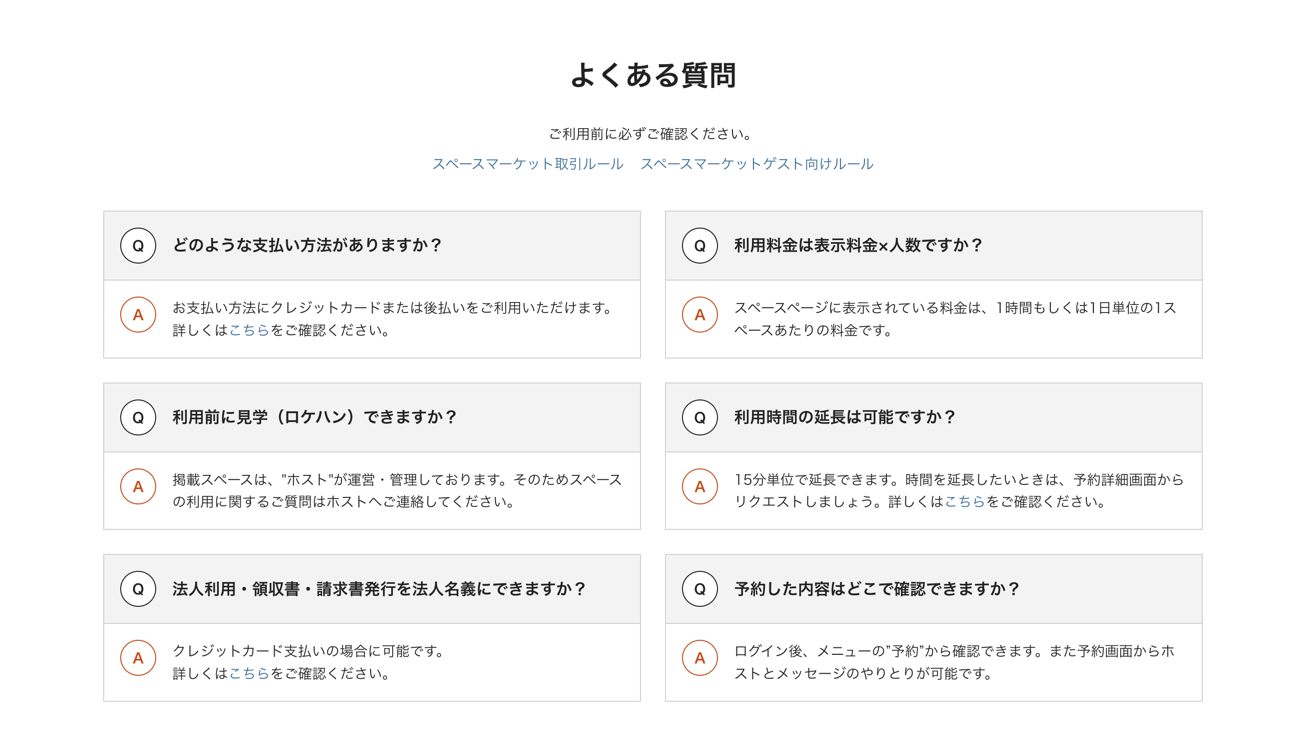Expand the 利用時間の延長は可能ですか？ question
The image size is (1305, 749).
[x=933, y=417]
